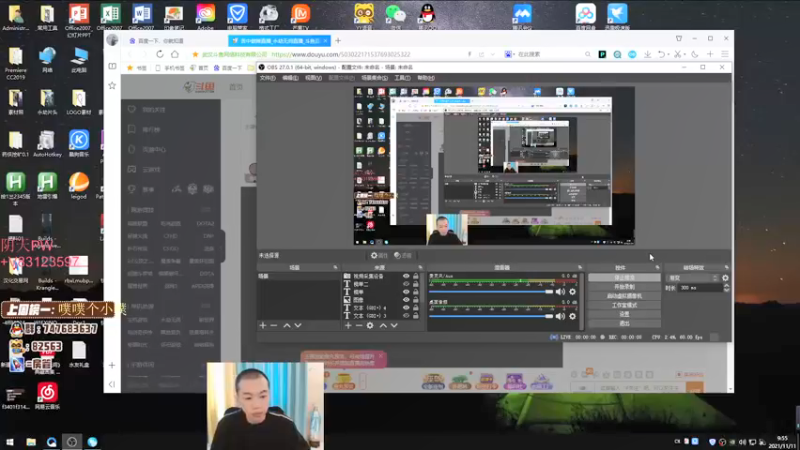
Task: Add a new scene with plus icon
Action: [x=263, y=326]
